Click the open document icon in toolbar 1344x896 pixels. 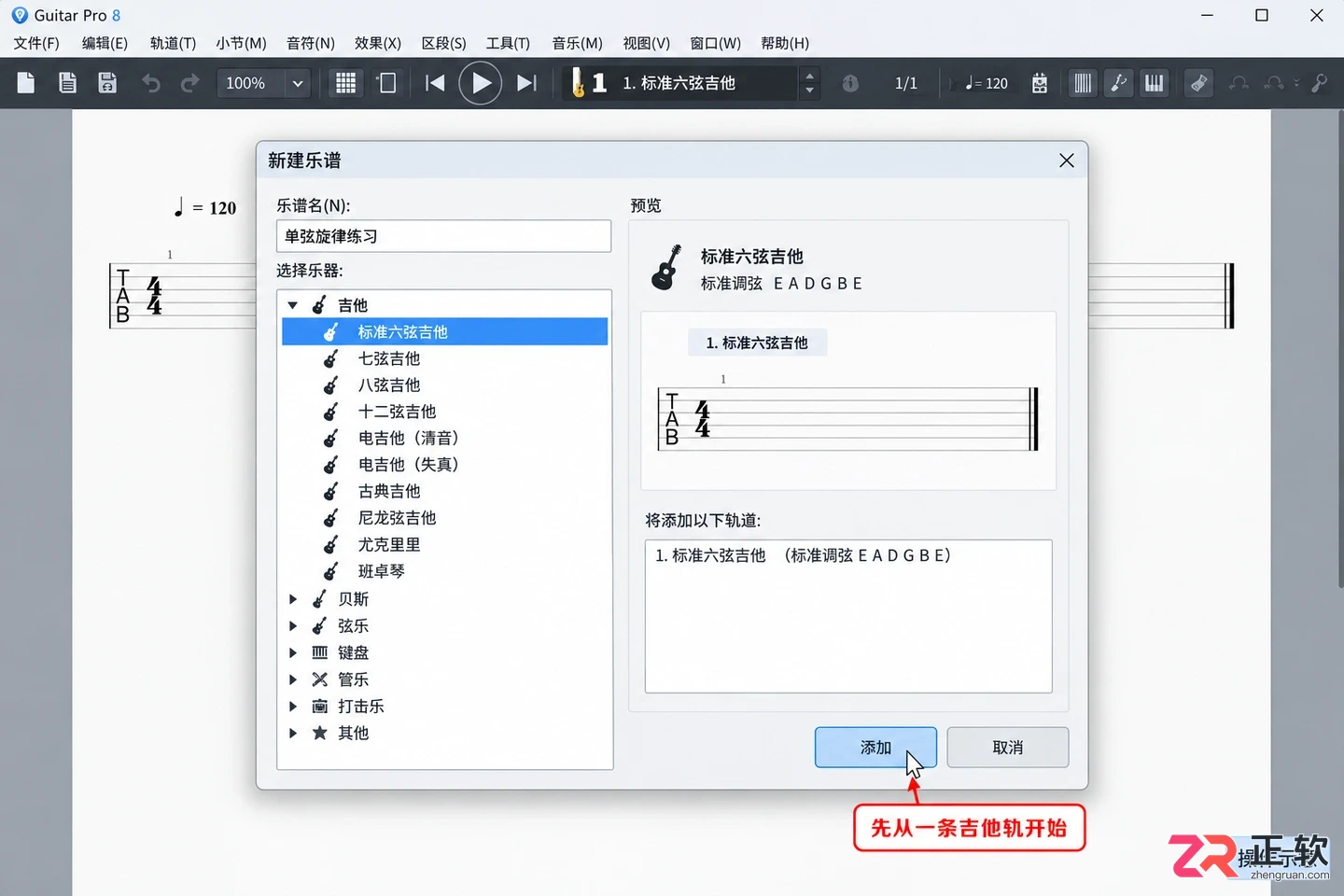67,83
